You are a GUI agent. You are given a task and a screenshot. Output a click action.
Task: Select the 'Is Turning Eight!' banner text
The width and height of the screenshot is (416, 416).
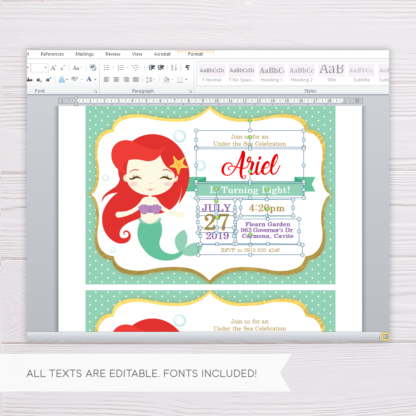250,190
